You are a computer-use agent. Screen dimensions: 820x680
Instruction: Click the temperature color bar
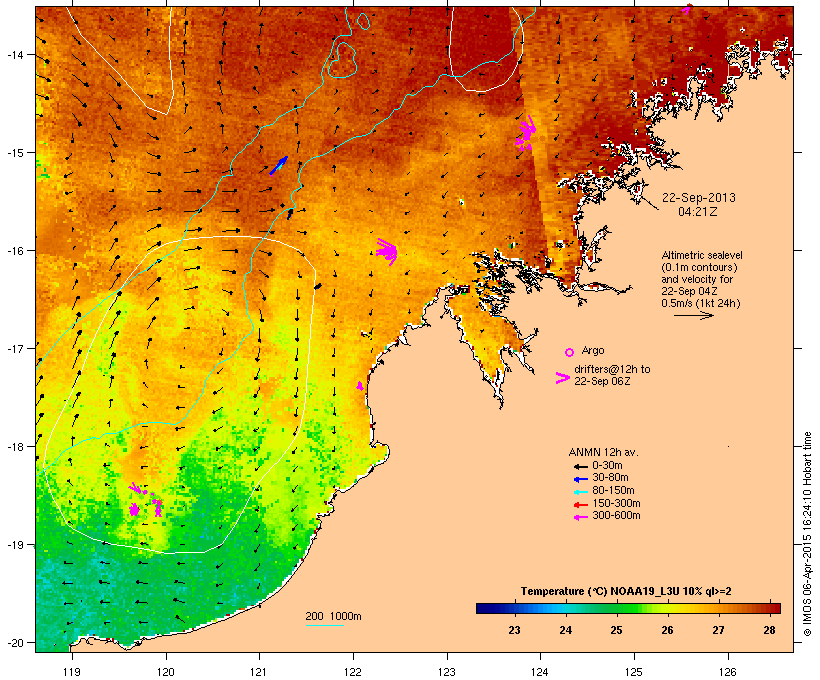pyautogui.click(x=628, y=608)
